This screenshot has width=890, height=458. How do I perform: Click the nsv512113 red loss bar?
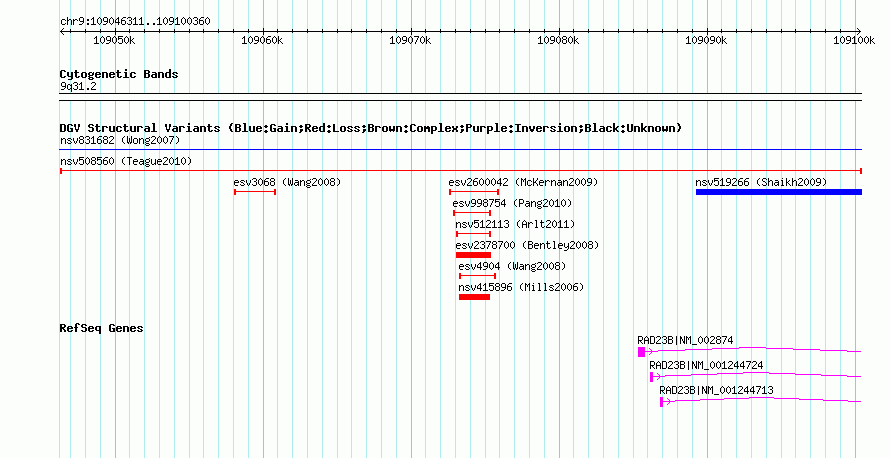pyautogui.click(x=473, y=234)
